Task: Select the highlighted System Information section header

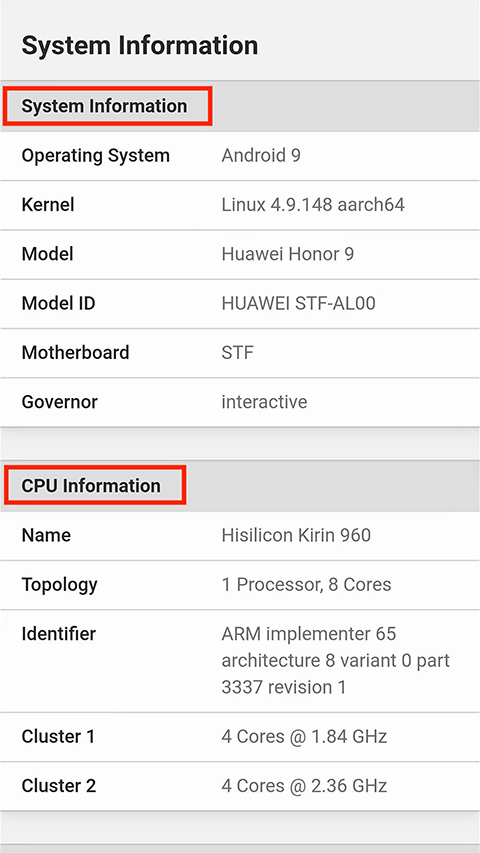Action: click(x=104, y=106)
